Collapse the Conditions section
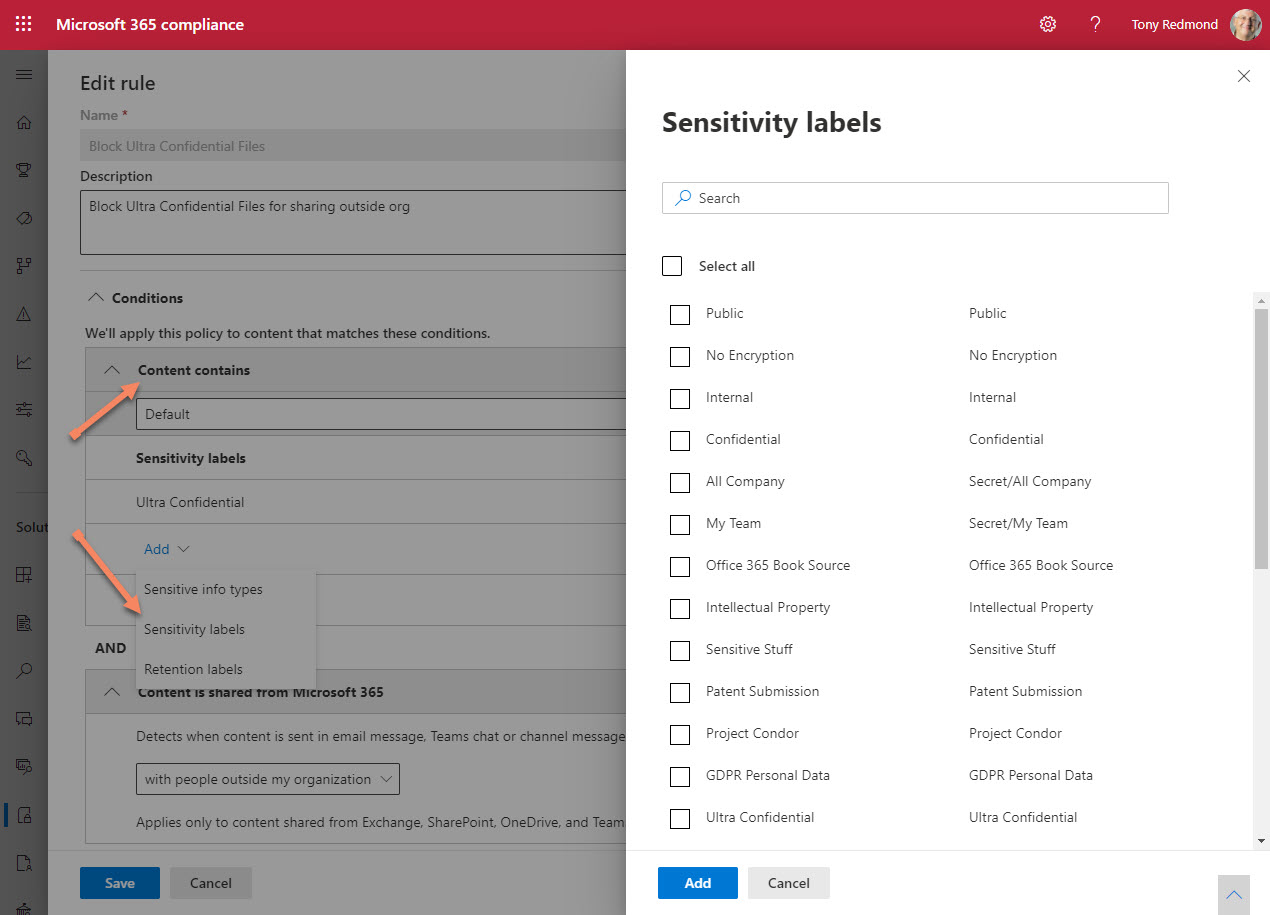 96,298
